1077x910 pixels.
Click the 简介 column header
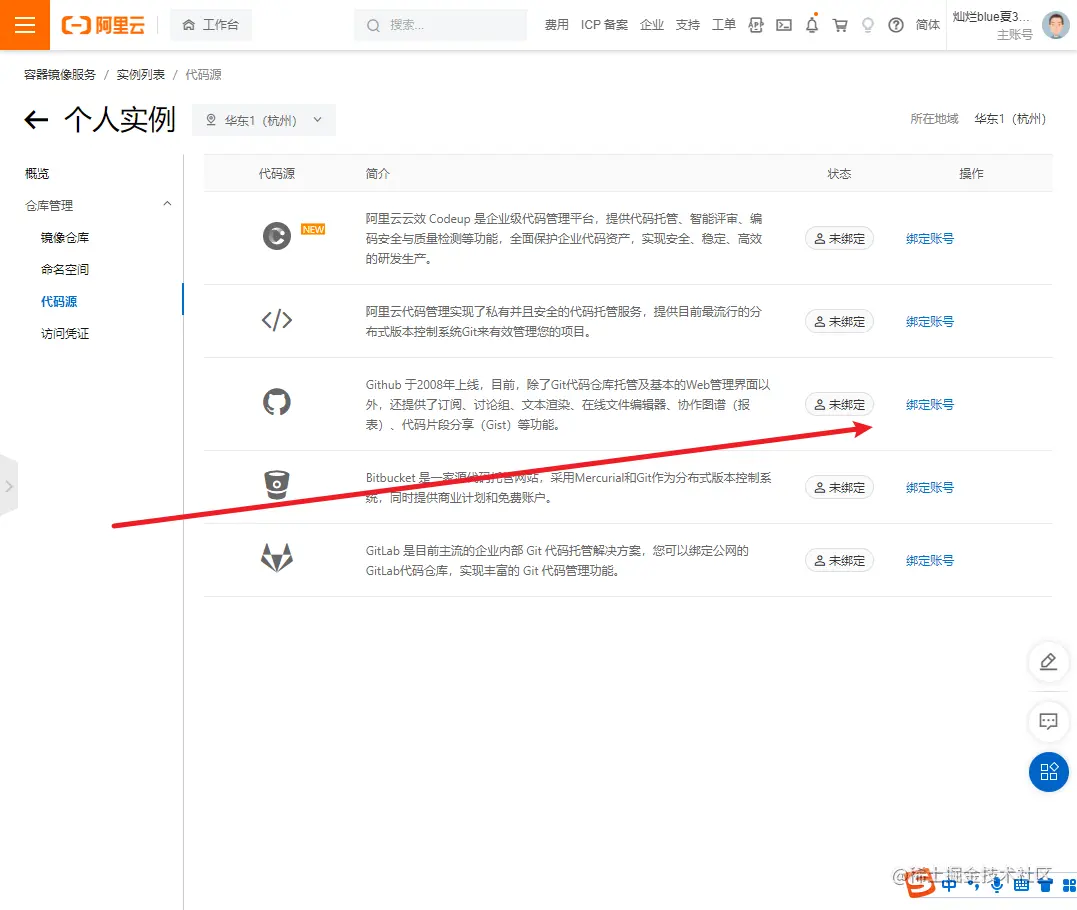coord(378,174)
